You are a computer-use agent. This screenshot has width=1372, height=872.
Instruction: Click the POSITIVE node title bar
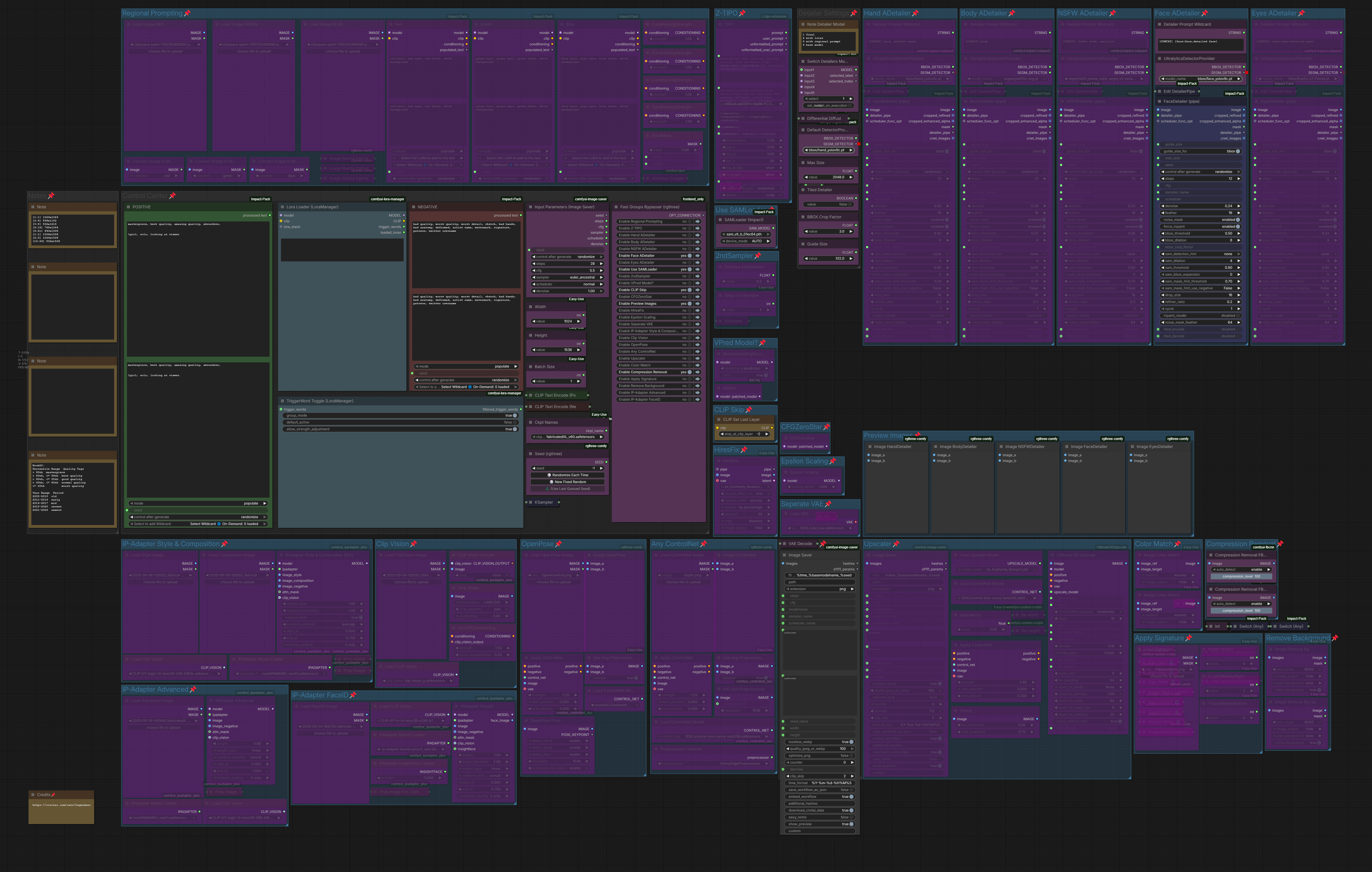click(x=171, y=207)
